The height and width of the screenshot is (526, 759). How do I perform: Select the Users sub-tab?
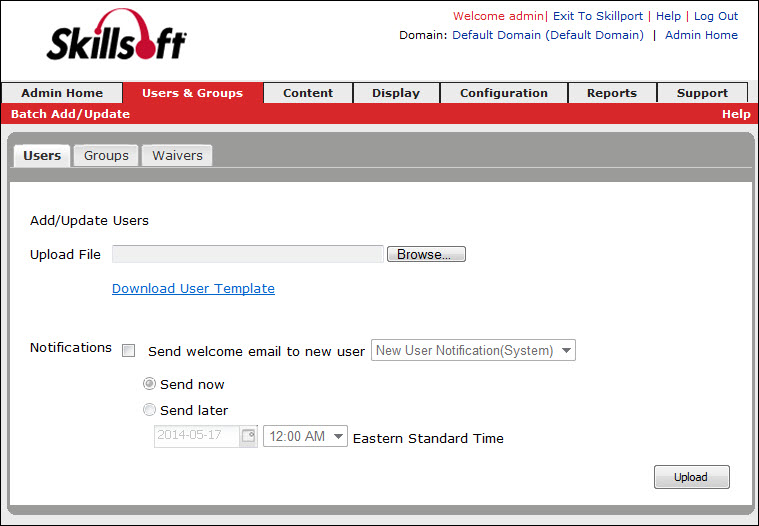[x=42, y=155]
